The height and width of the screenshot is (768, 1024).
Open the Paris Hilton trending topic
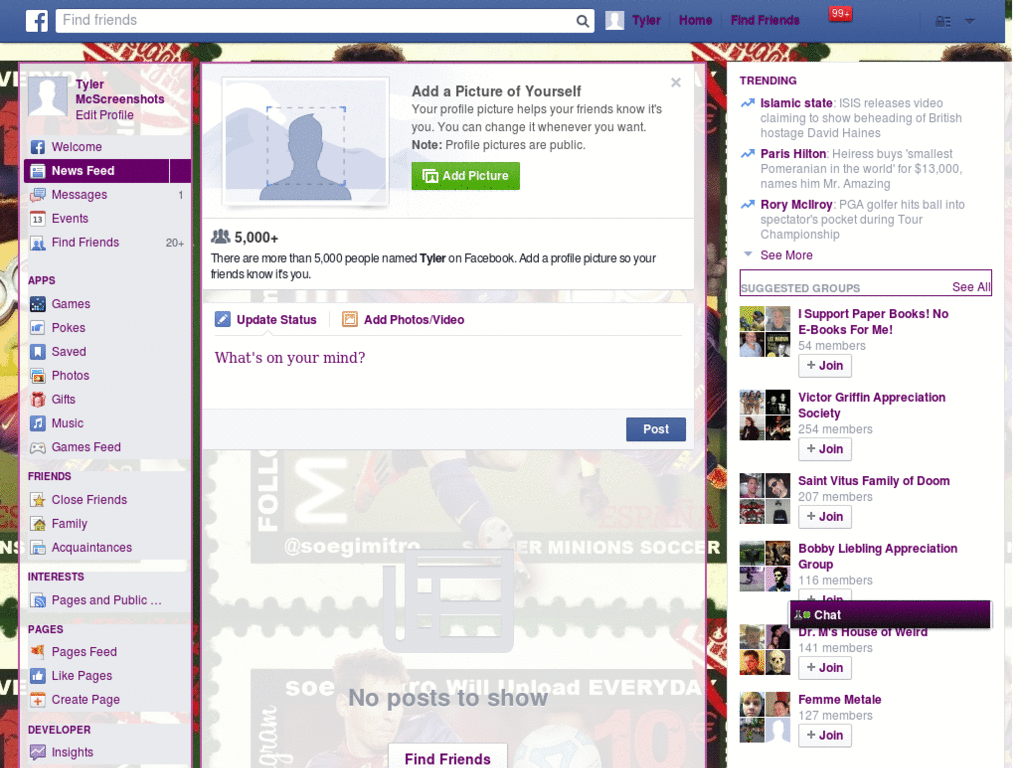click(x=793, y=154)
